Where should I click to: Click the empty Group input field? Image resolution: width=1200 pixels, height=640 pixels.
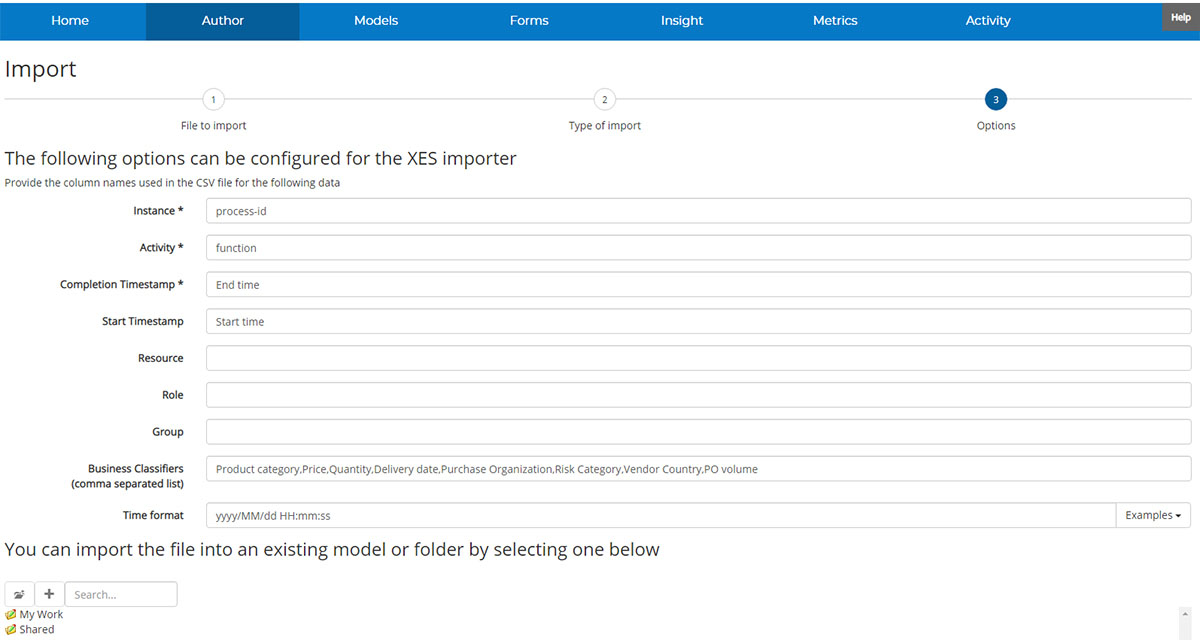[698, 432]
